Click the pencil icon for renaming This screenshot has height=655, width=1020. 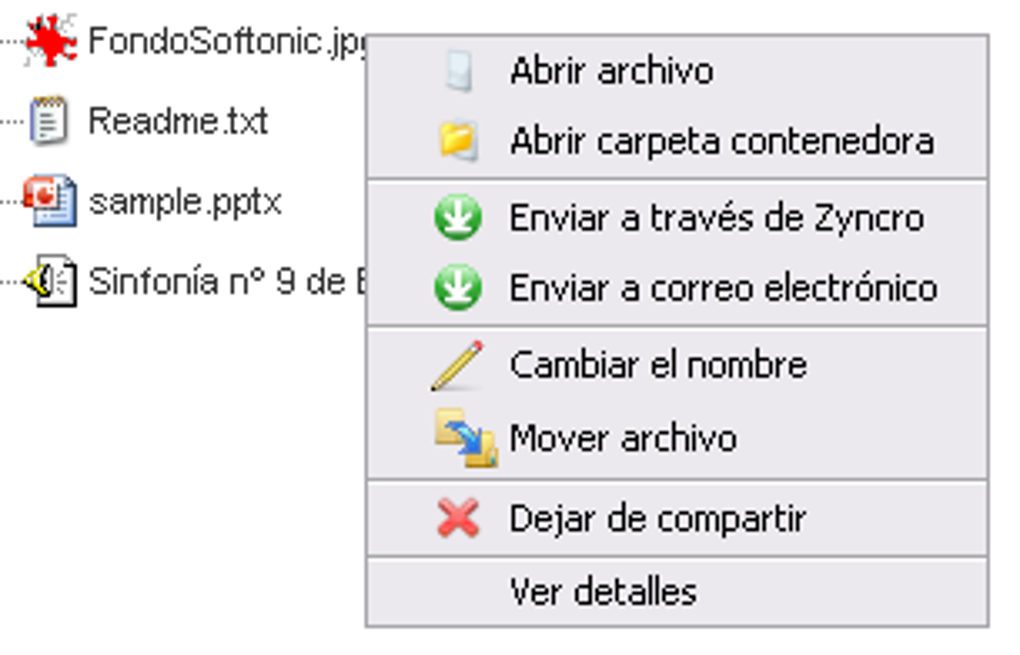(458, 364)
